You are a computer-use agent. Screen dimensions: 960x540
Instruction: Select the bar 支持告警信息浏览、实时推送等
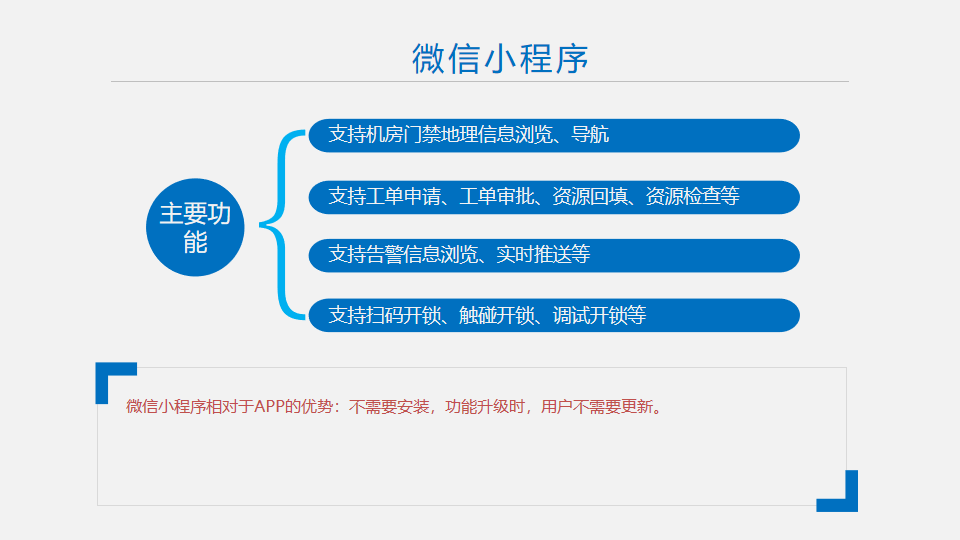[x=554, y=255]
